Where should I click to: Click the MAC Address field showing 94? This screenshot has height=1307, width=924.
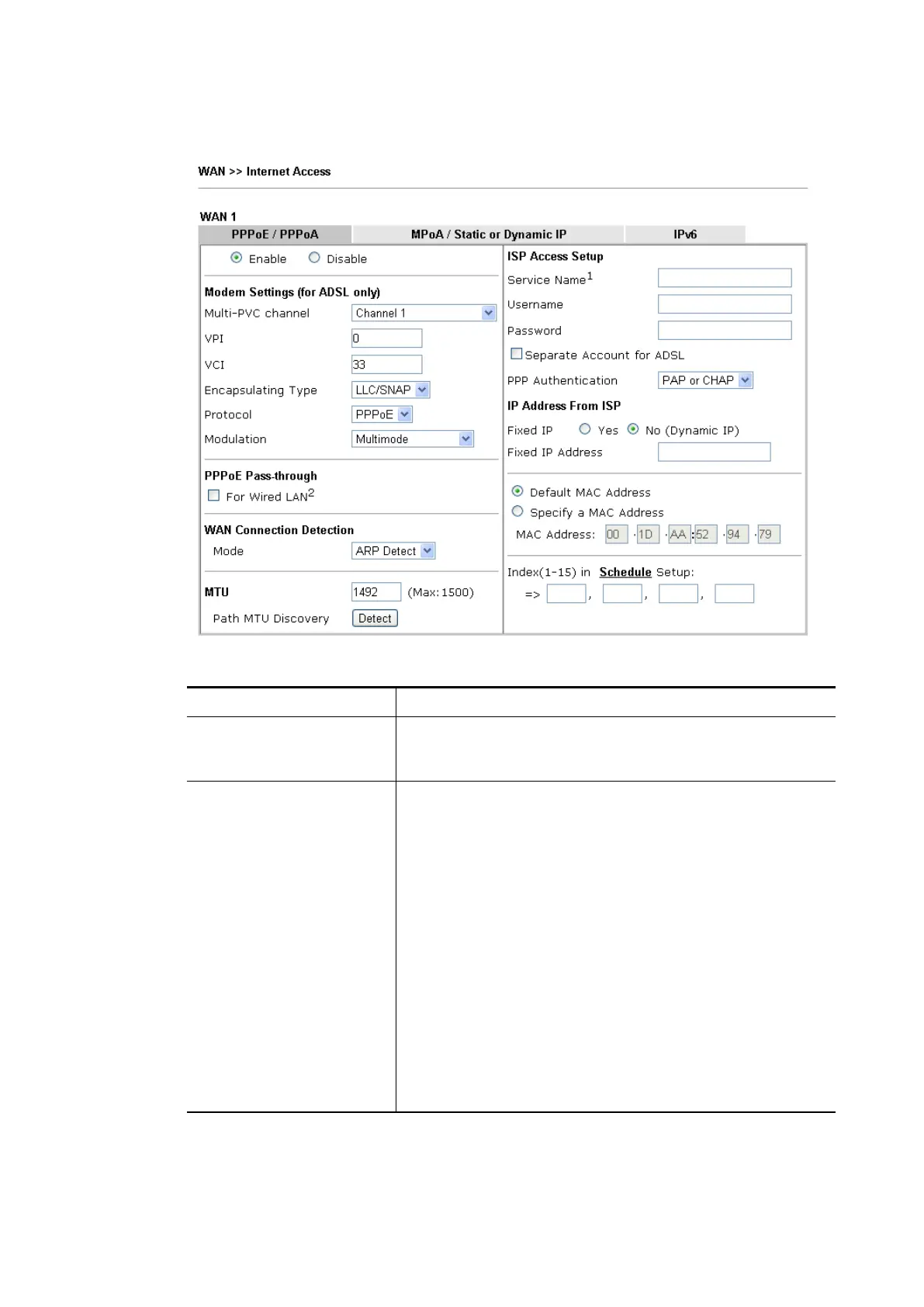pyautogui.click(x=737, y=534)
